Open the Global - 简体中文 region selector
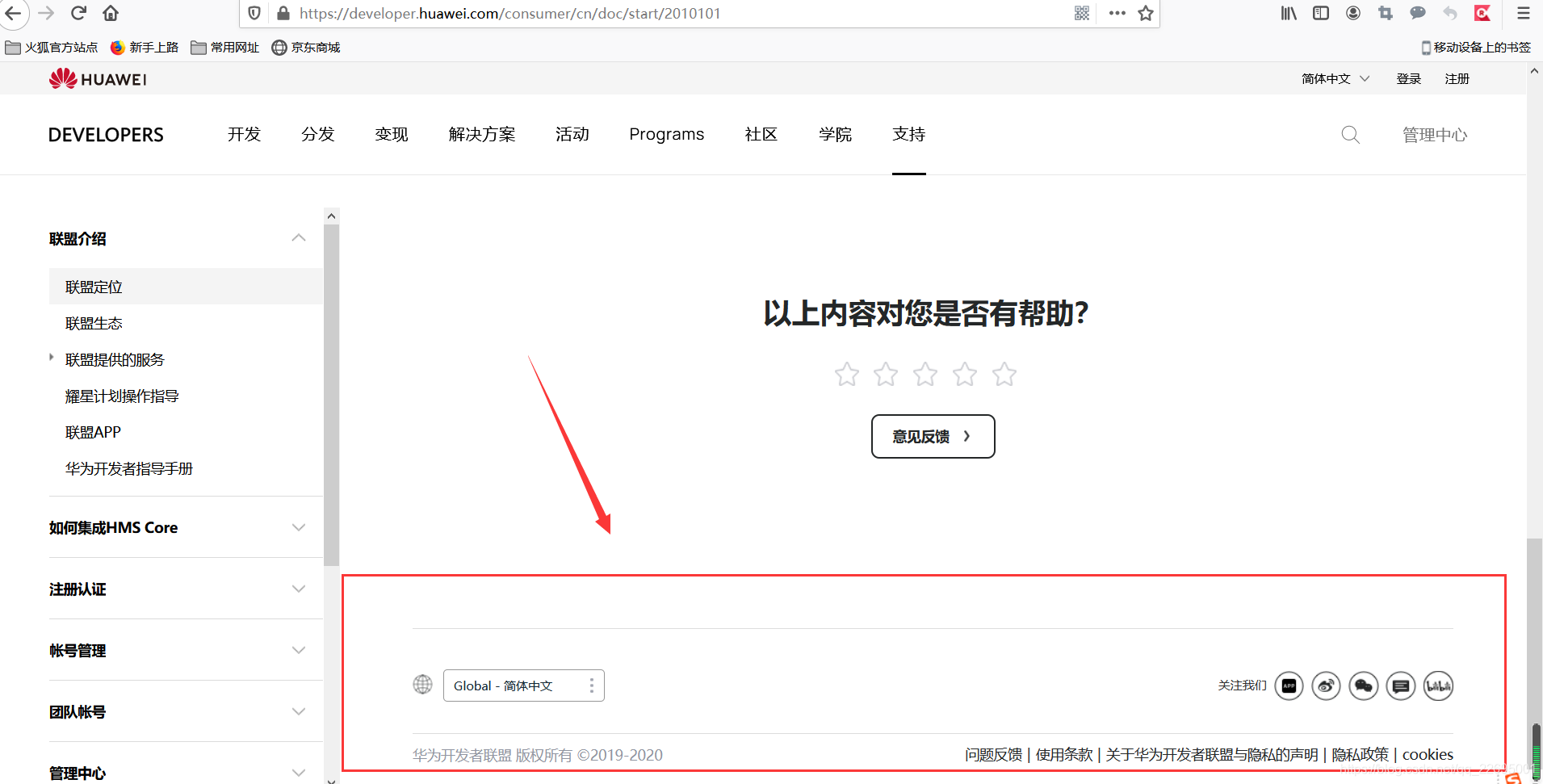The width and height of the screenshot is (1543, 784). (x=523, y=685)
